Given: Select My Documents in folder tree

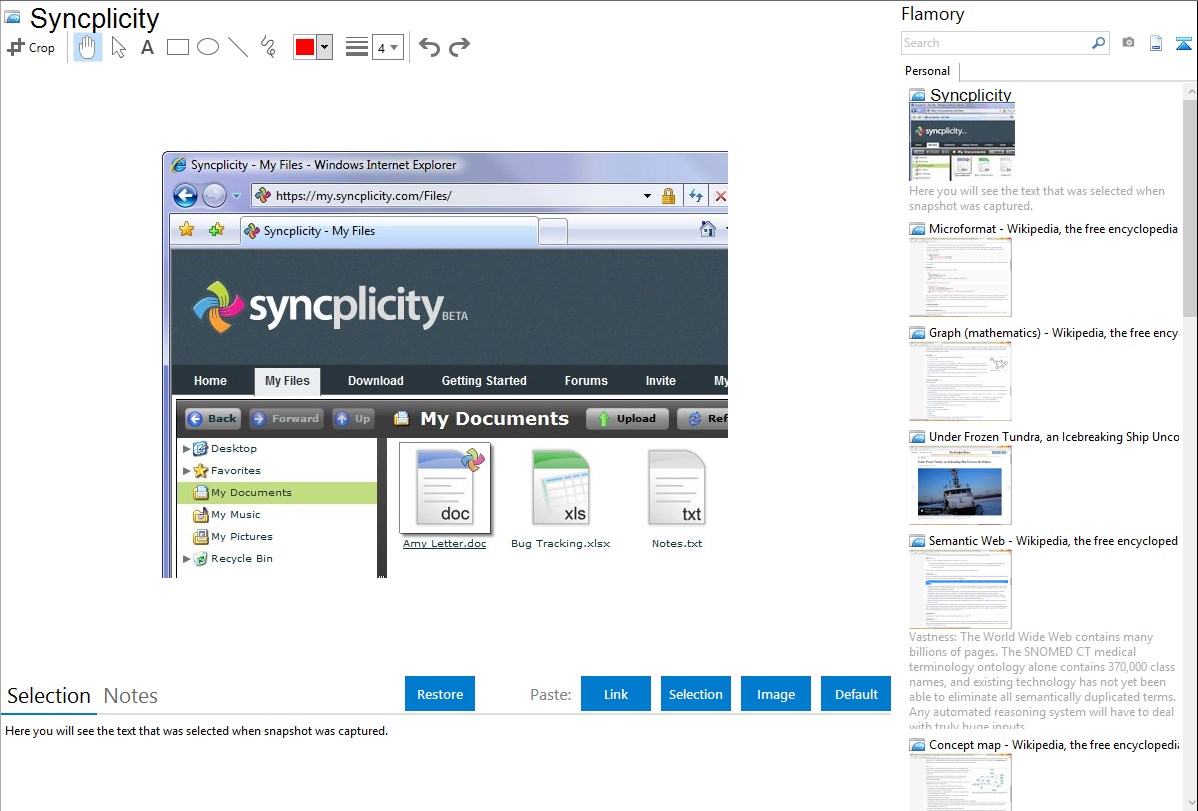Looking at the screenshot, I should [x=277, y=493].
